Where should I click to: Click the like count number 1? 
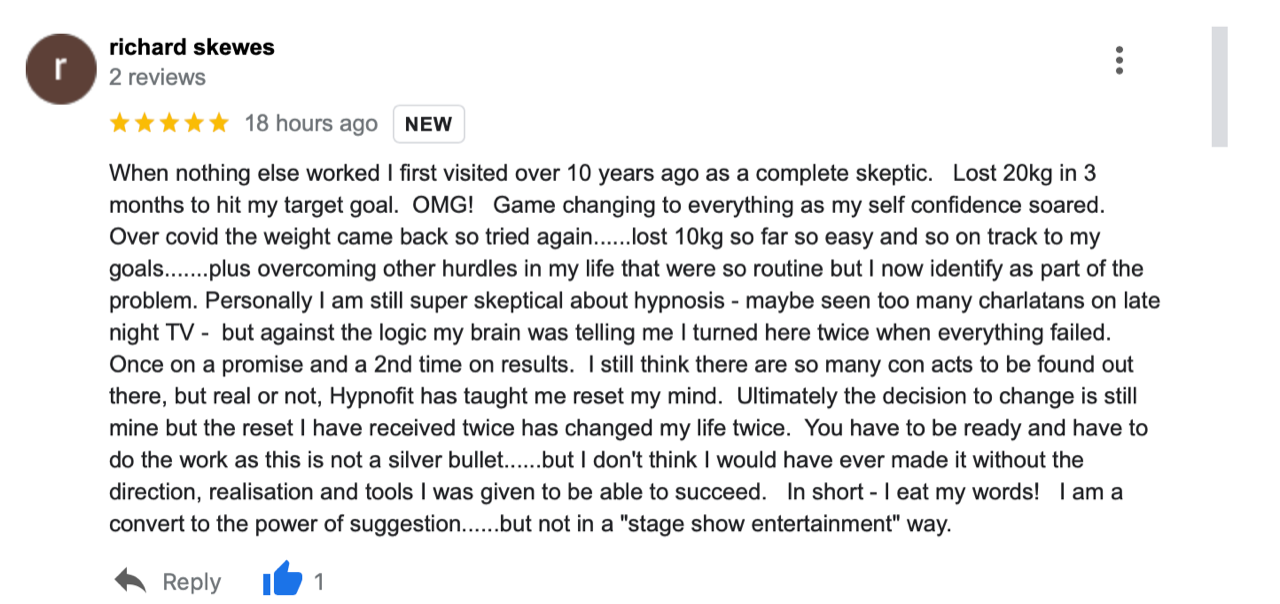pyautogui.click(x=319, y=581)
